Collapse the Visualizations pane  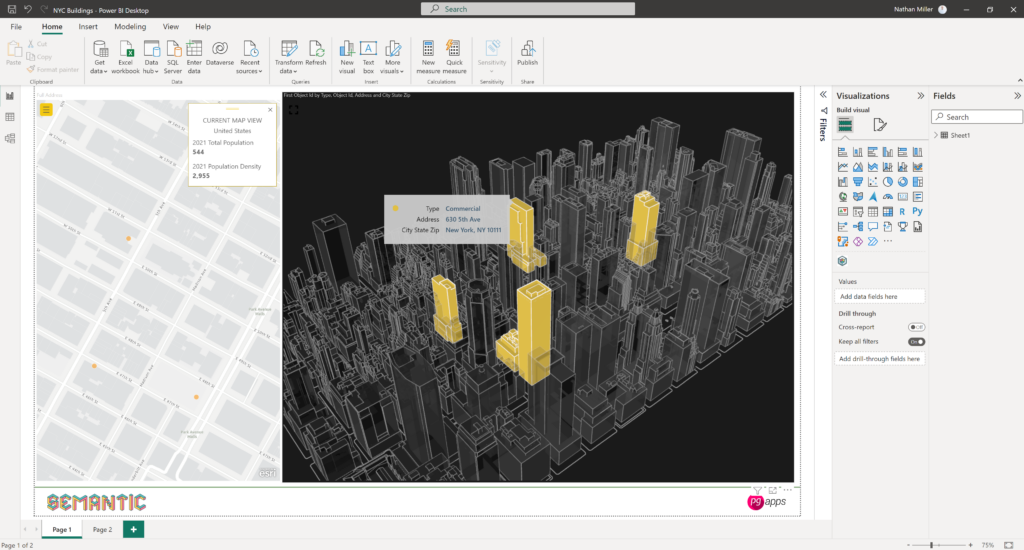coord(920,96)
